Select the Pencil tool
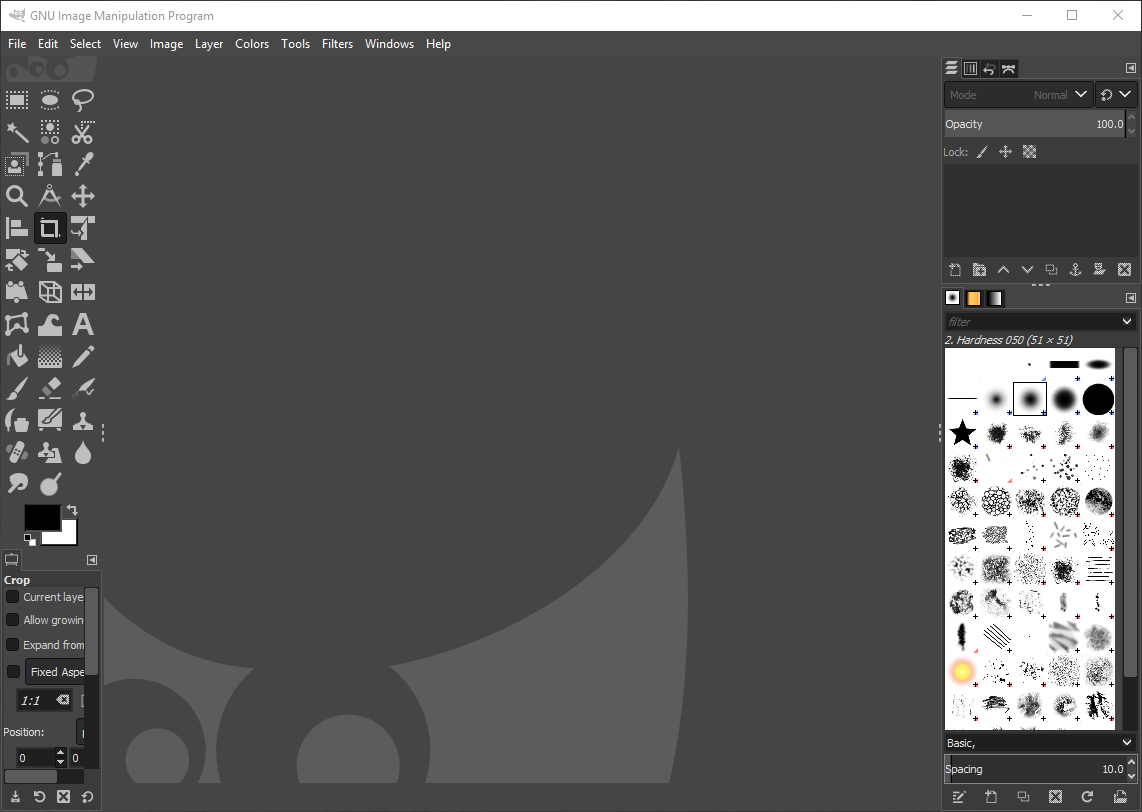This screenshot has height=812, width=1142. click(82, 357)
